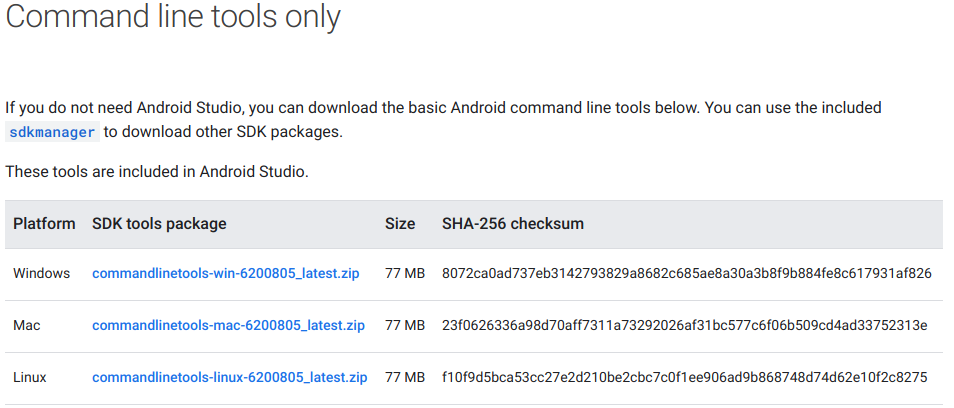The image size is (954, 408).
Task: Click the Mac package SHA-256 checksum
Action: 685,325
